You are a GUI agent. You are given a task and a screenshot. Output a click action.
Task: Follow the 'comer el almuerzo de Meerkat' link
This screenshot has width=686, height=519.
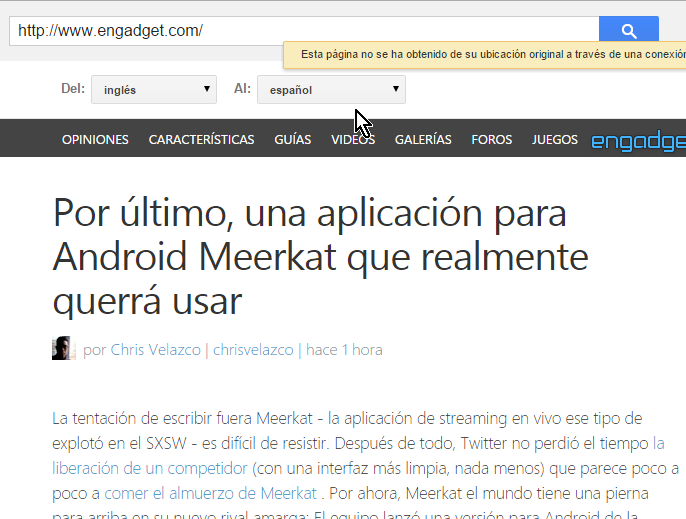(210, 494)
